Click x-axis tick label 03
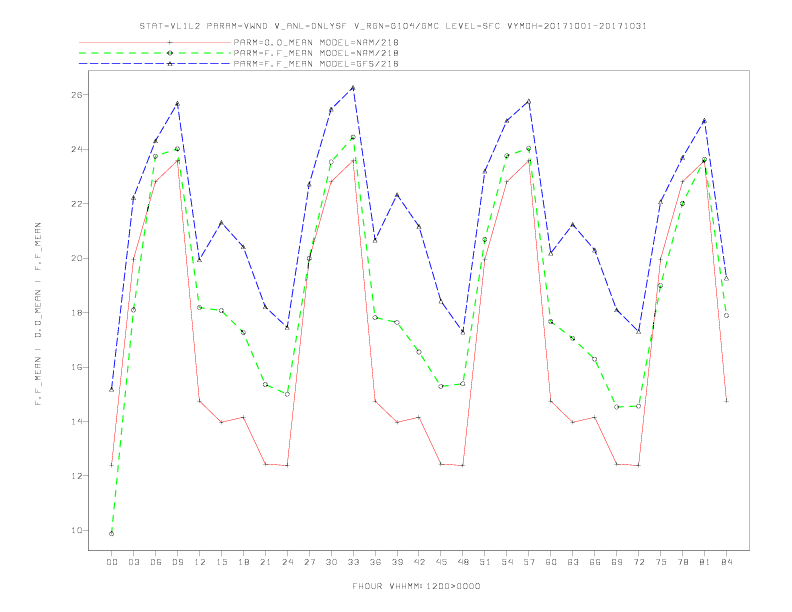Screen dimensions: 792x612 pyautogui.click(x=133, y=562)
